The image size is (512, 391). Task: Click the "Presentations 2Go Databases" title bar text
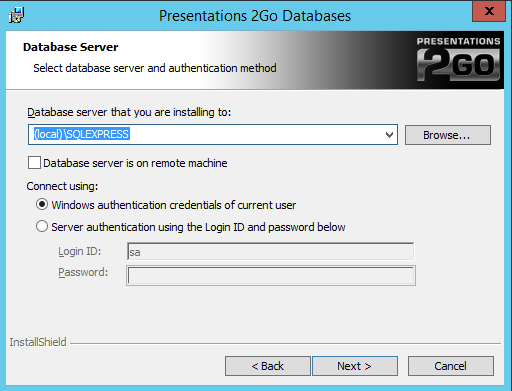click(255, 16)
